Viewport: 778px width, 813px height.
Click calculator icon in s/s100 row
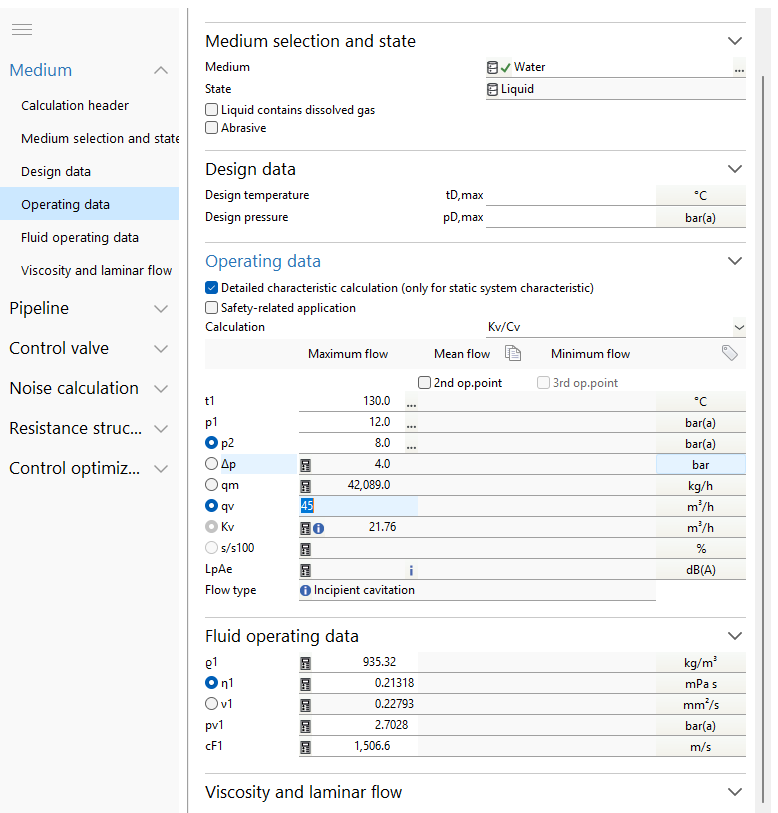[x=305, y=549]
